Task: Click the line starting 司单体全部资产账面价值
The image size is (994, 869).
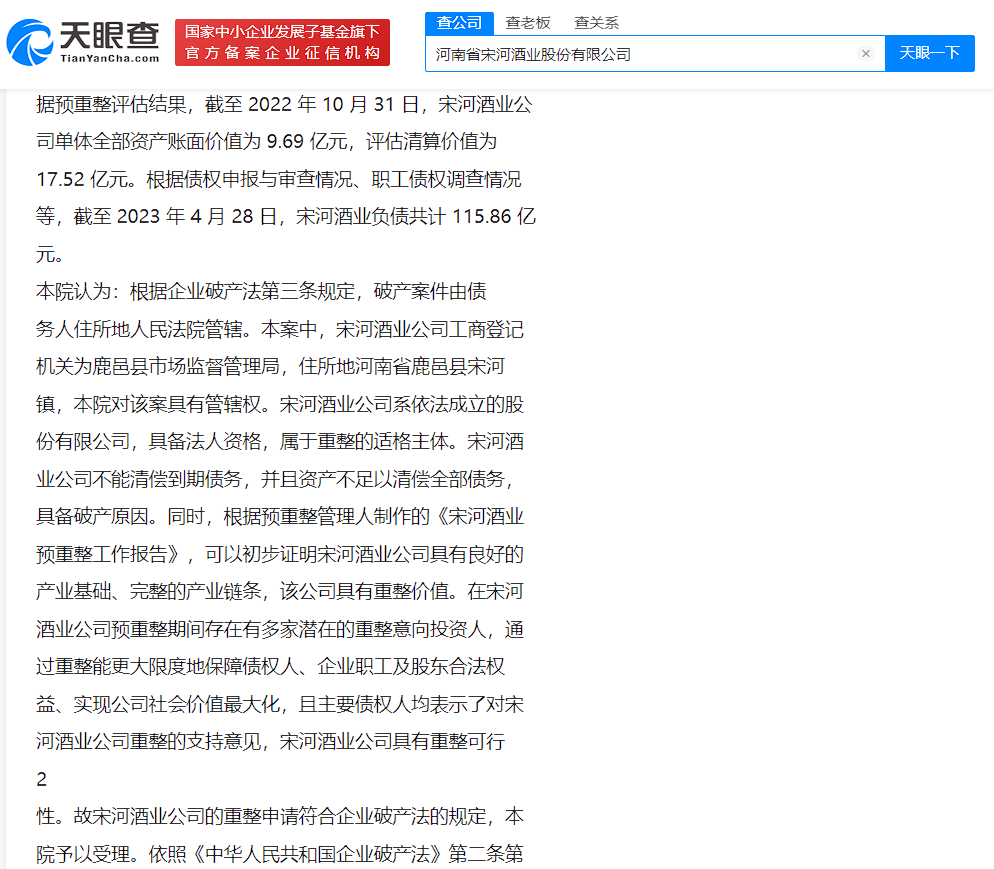Action: [266, 142]
